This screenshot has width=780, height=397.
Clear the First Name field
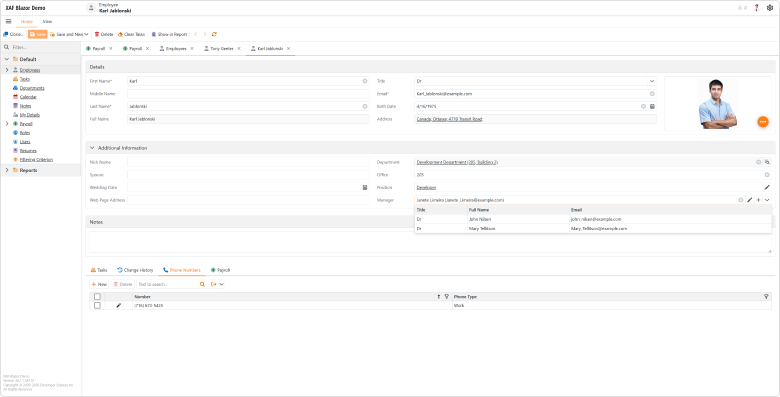point(365,81)
